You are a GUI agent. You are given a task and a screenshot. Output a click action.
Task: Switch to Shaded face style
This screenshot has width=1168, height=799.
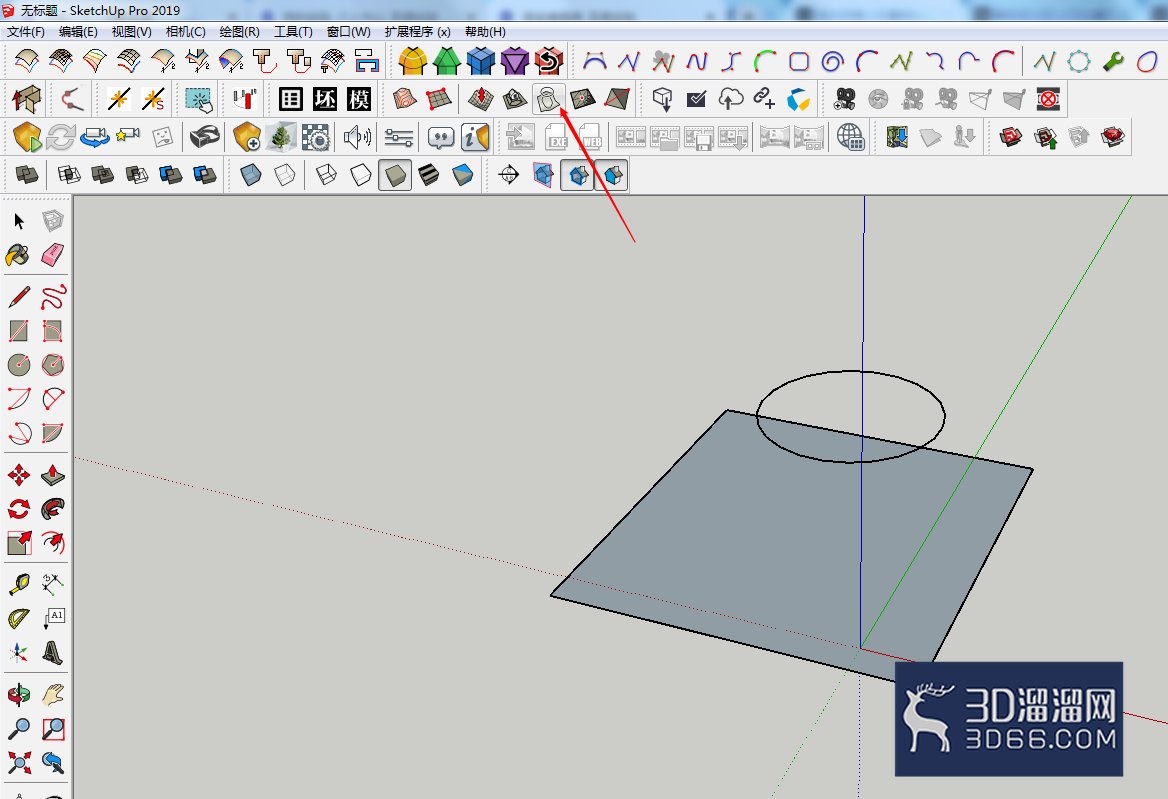(x=395, y=175)
